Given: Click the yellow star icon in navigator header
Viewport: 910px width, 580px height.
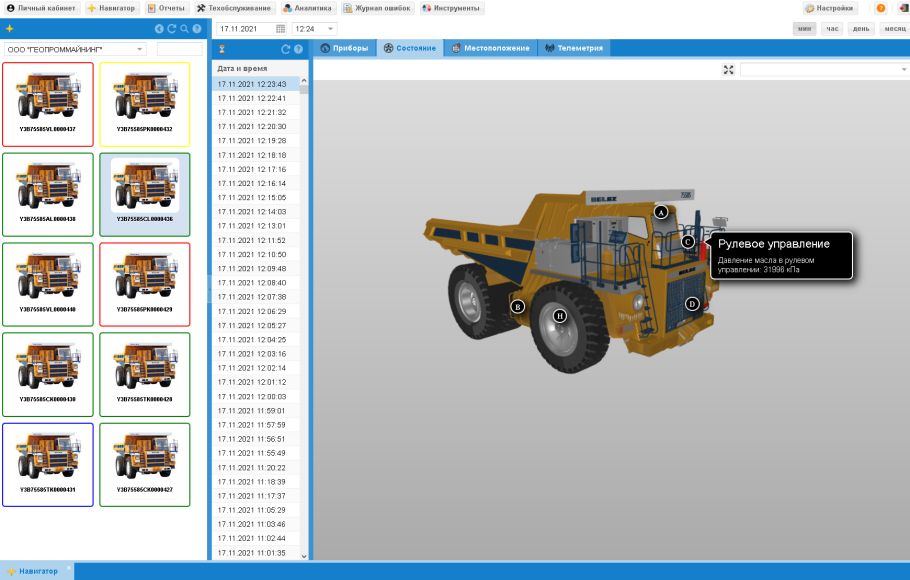Looking at the screenshot, I should coord(9,28).
